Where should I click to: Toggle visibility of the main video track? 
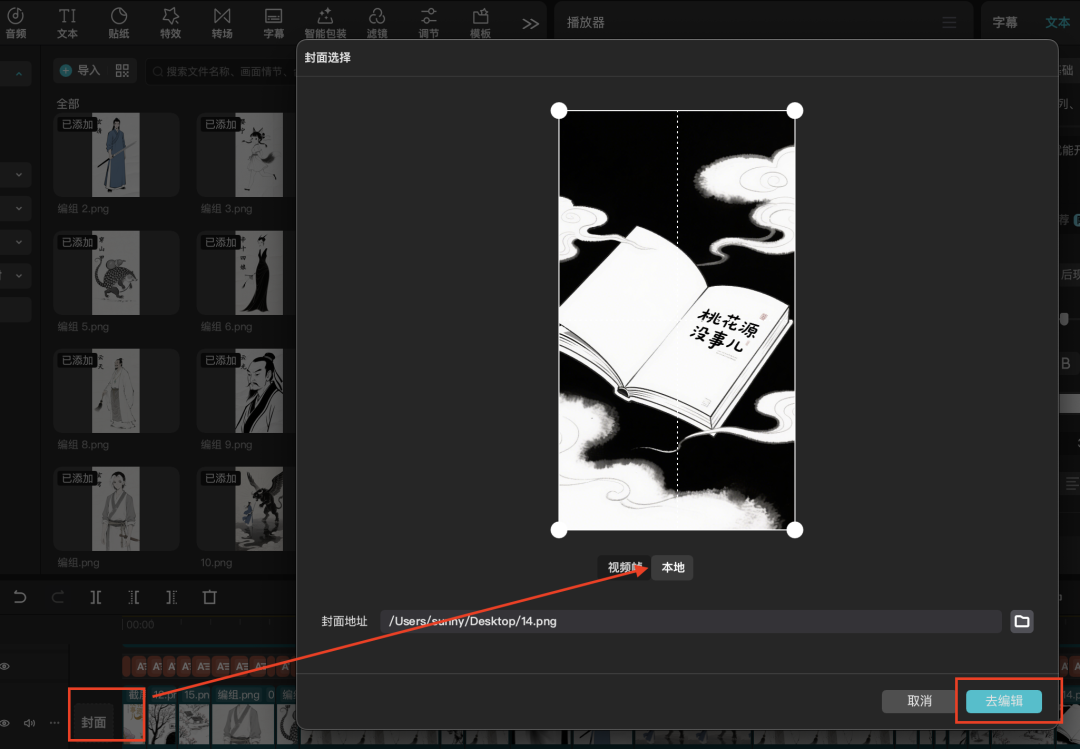pos(6,722)
